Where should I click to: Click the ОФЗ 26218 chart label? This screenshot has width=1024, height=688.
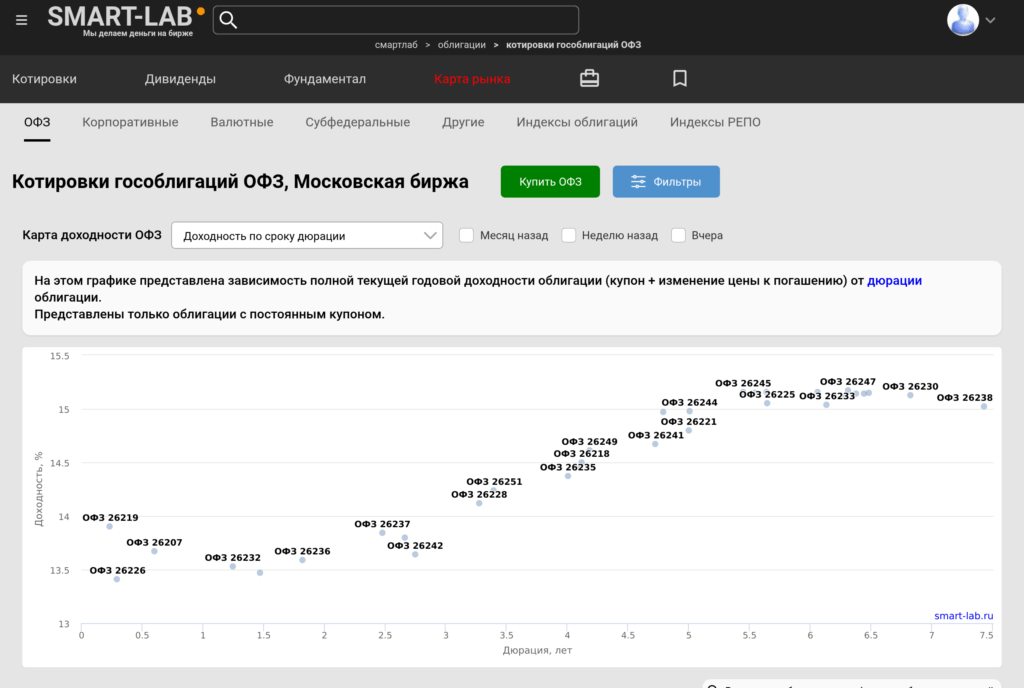pos(581,454)
